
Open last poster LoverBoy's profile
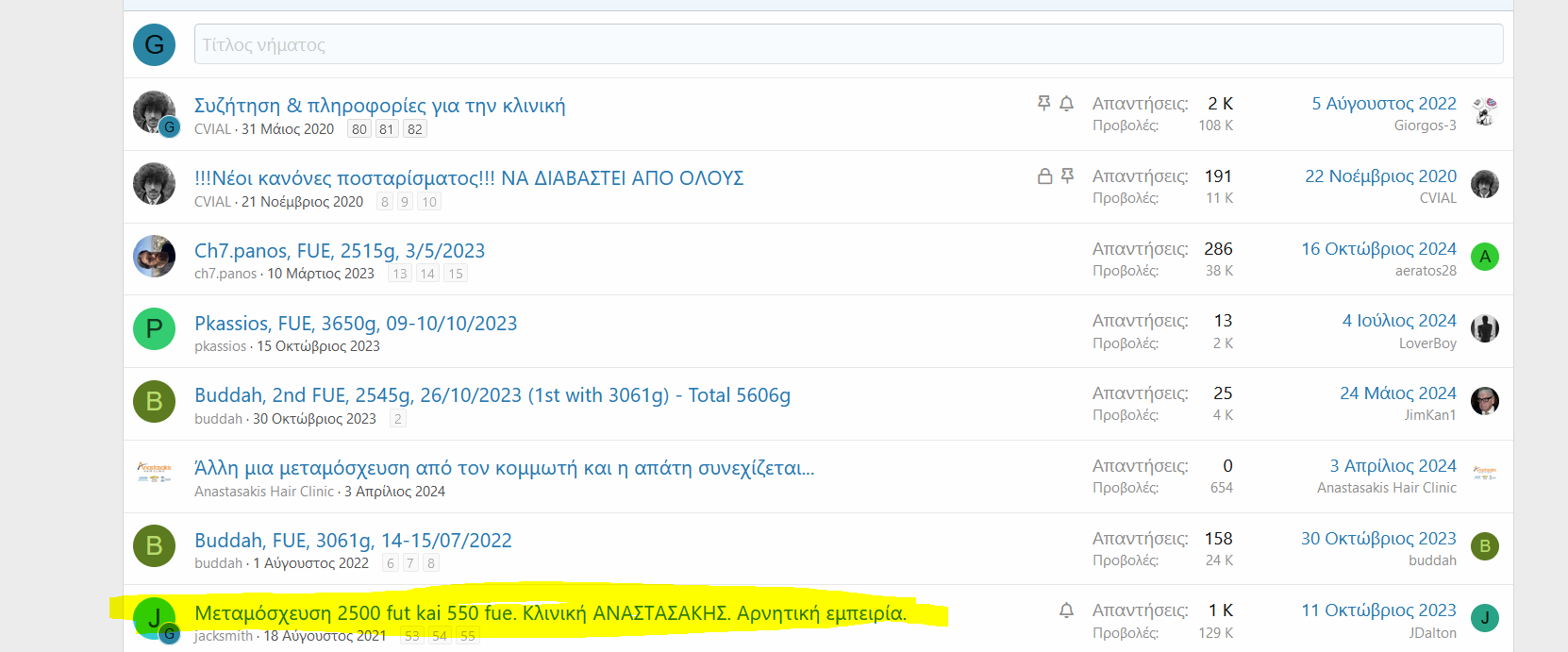click(x=1426, y=343)
